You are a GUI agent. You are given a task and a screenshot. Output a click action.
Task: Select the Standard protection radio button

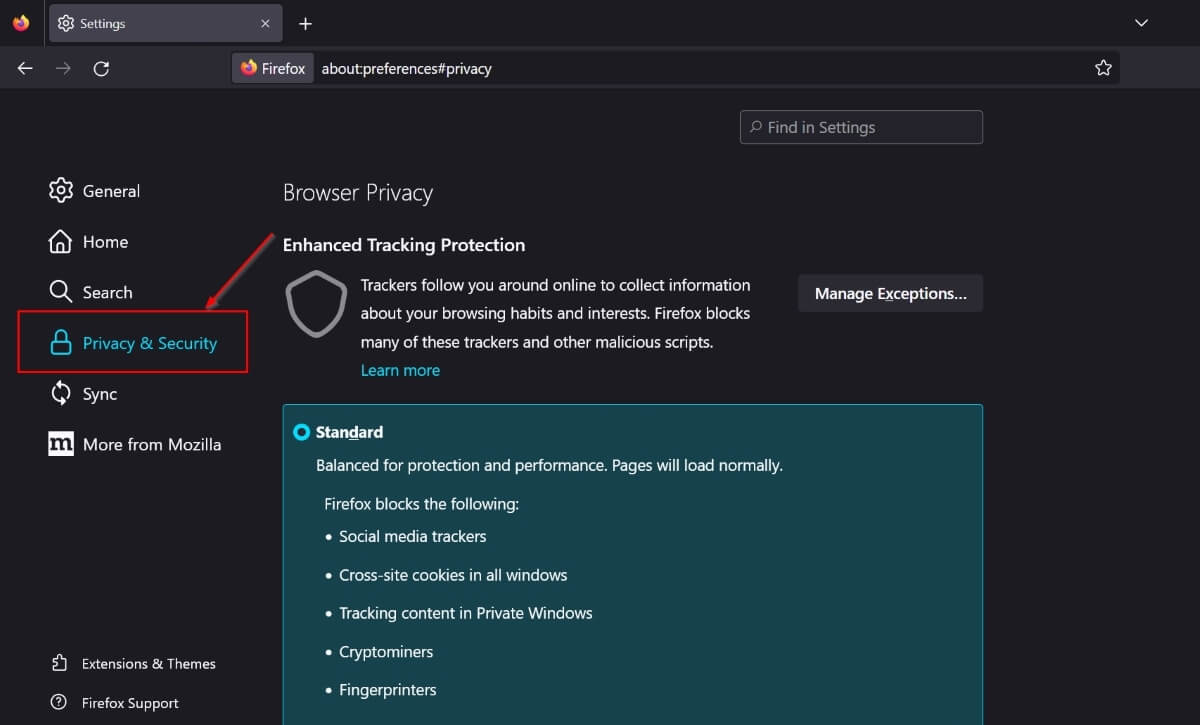301,432
